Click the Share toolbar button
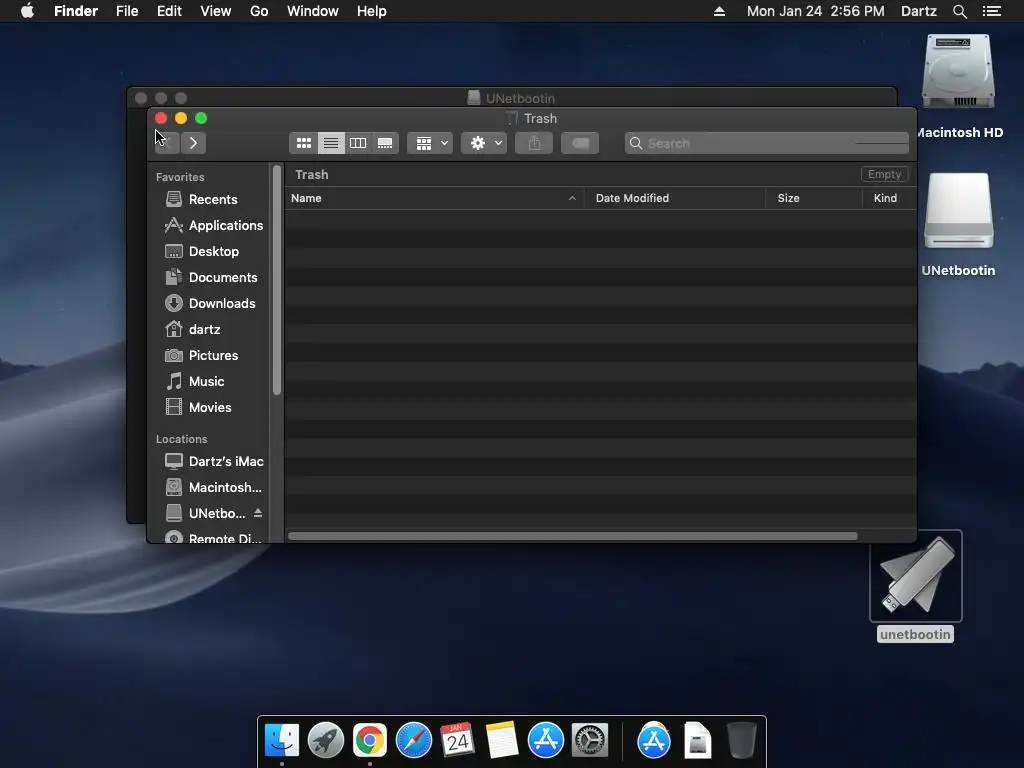Screen dimensions: 1024x768 tap(534, 143)
